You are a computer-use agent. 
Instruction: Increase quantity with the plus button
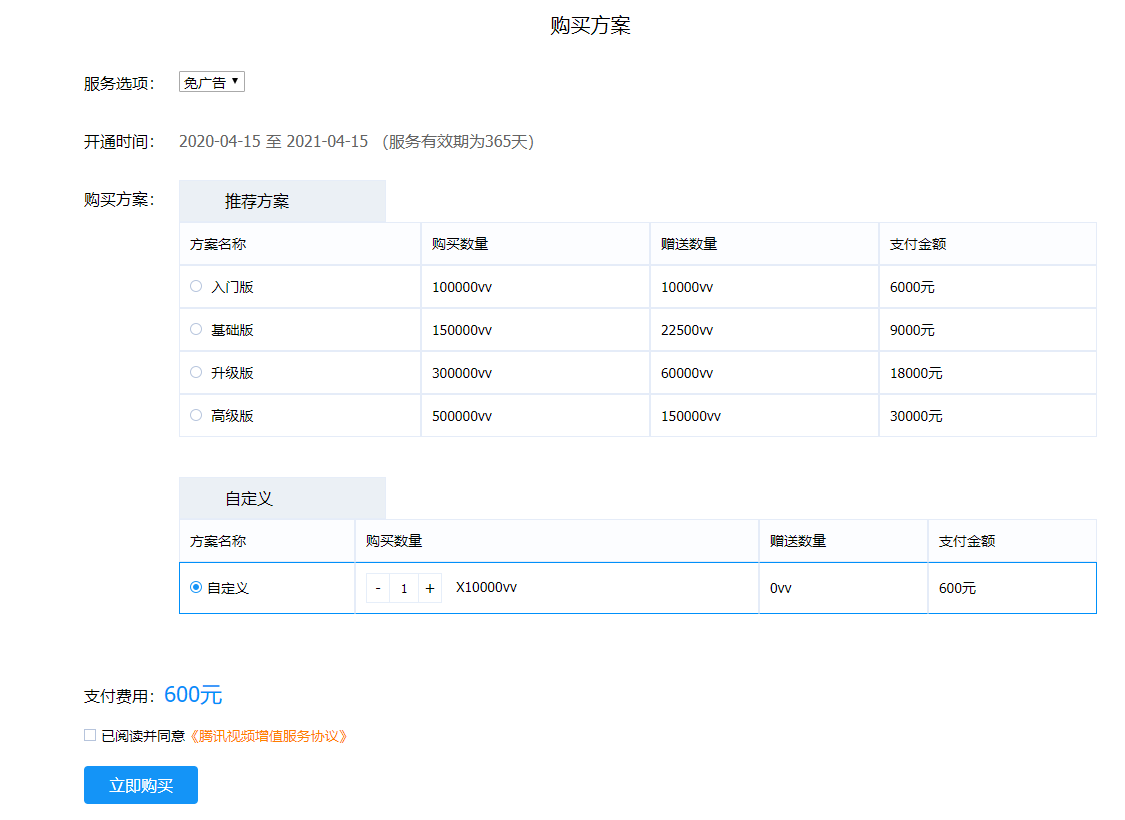[x=430, y=588]
